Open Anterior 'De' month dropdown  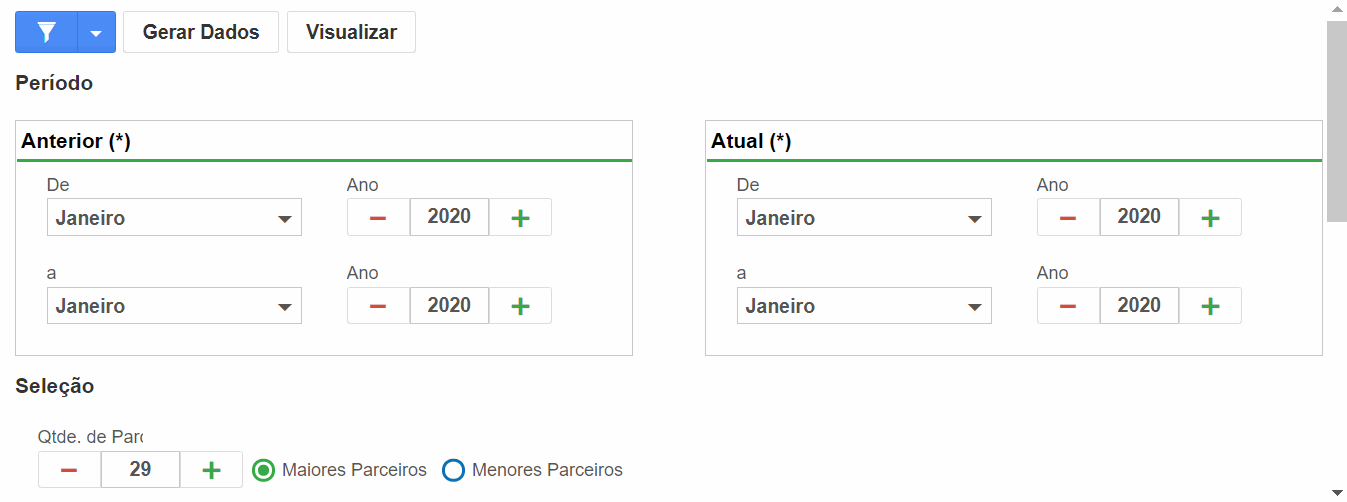pos(174,217)
